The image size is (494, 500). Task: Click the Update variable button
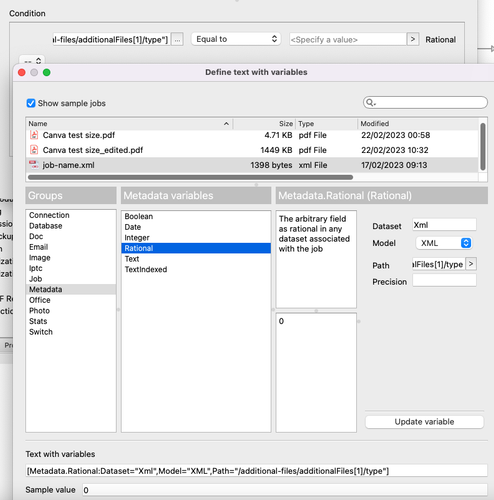[424, 422]
